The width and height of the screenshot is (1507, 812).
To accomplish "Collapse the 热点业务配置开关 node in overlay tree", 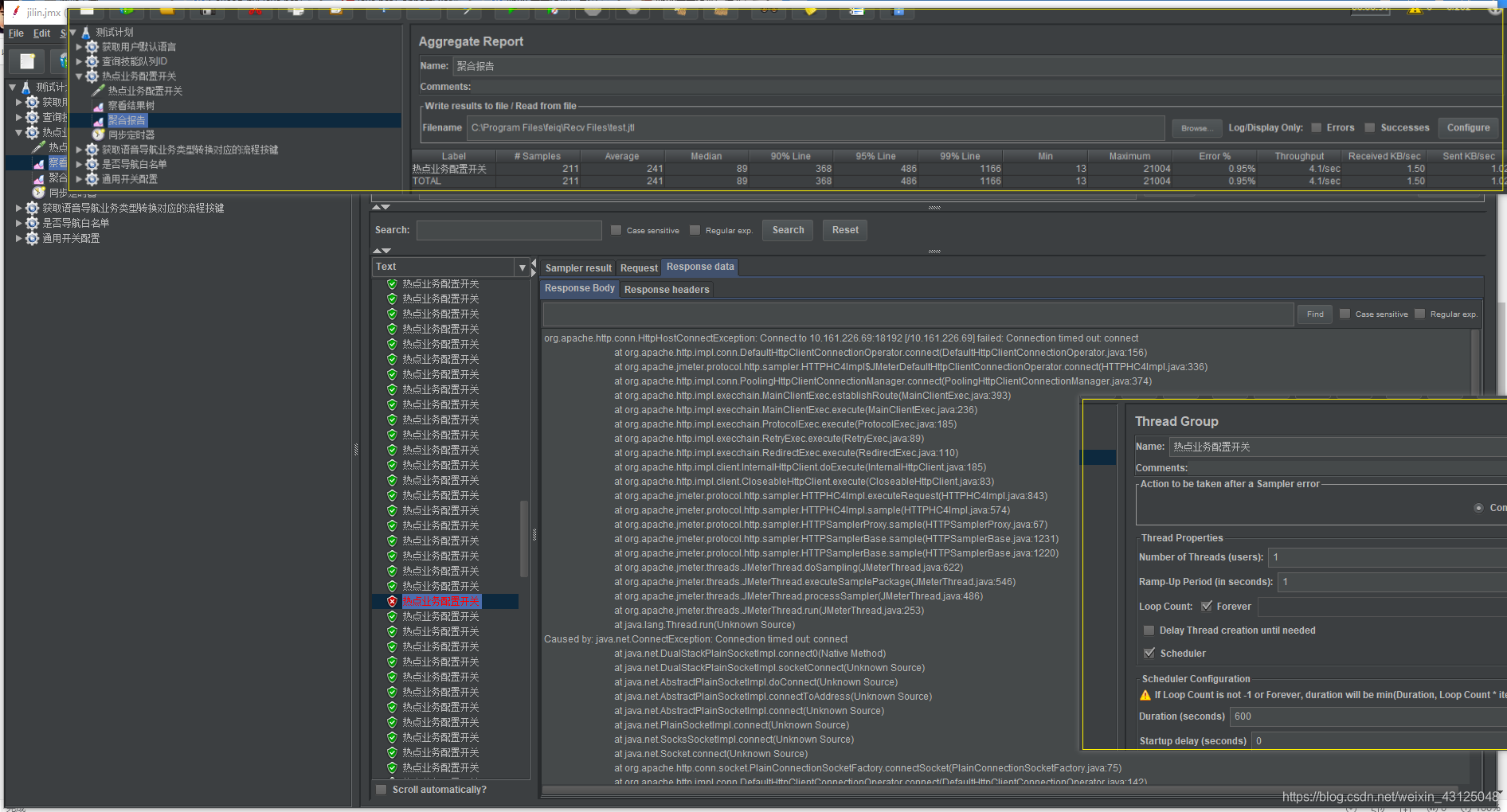I will click(x=79, y=76).
